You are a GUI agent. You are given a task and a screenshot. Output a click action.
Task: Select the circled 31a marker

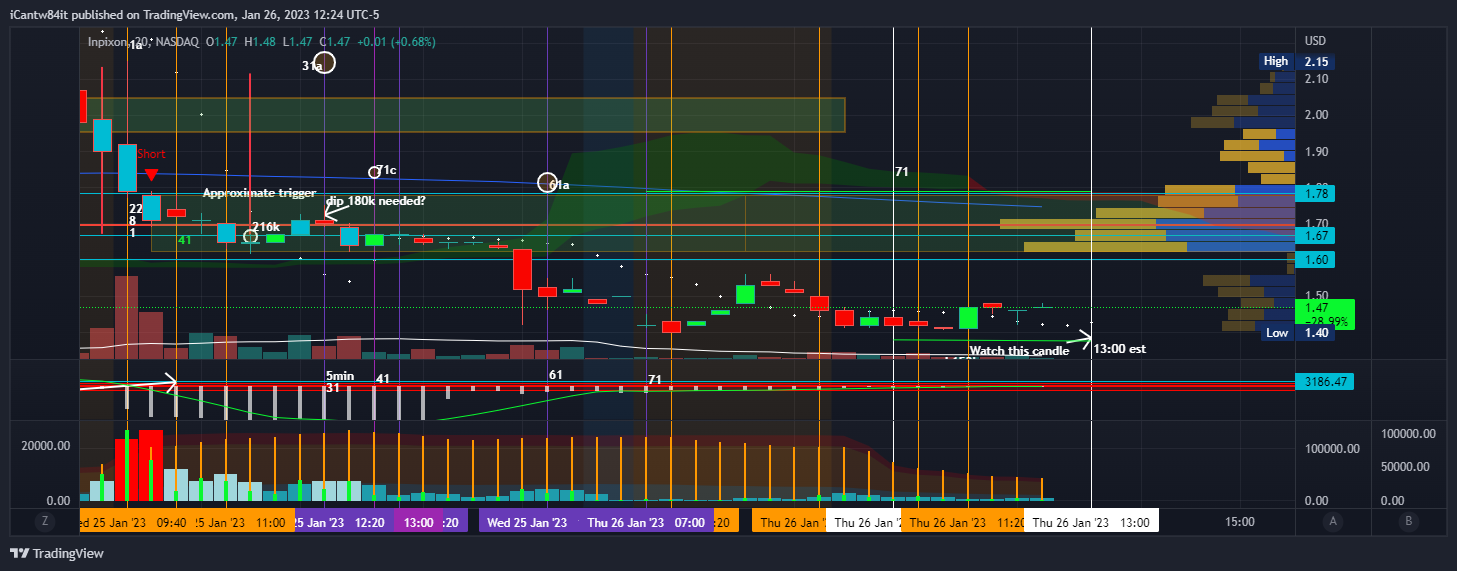click(x=325, y=64)
